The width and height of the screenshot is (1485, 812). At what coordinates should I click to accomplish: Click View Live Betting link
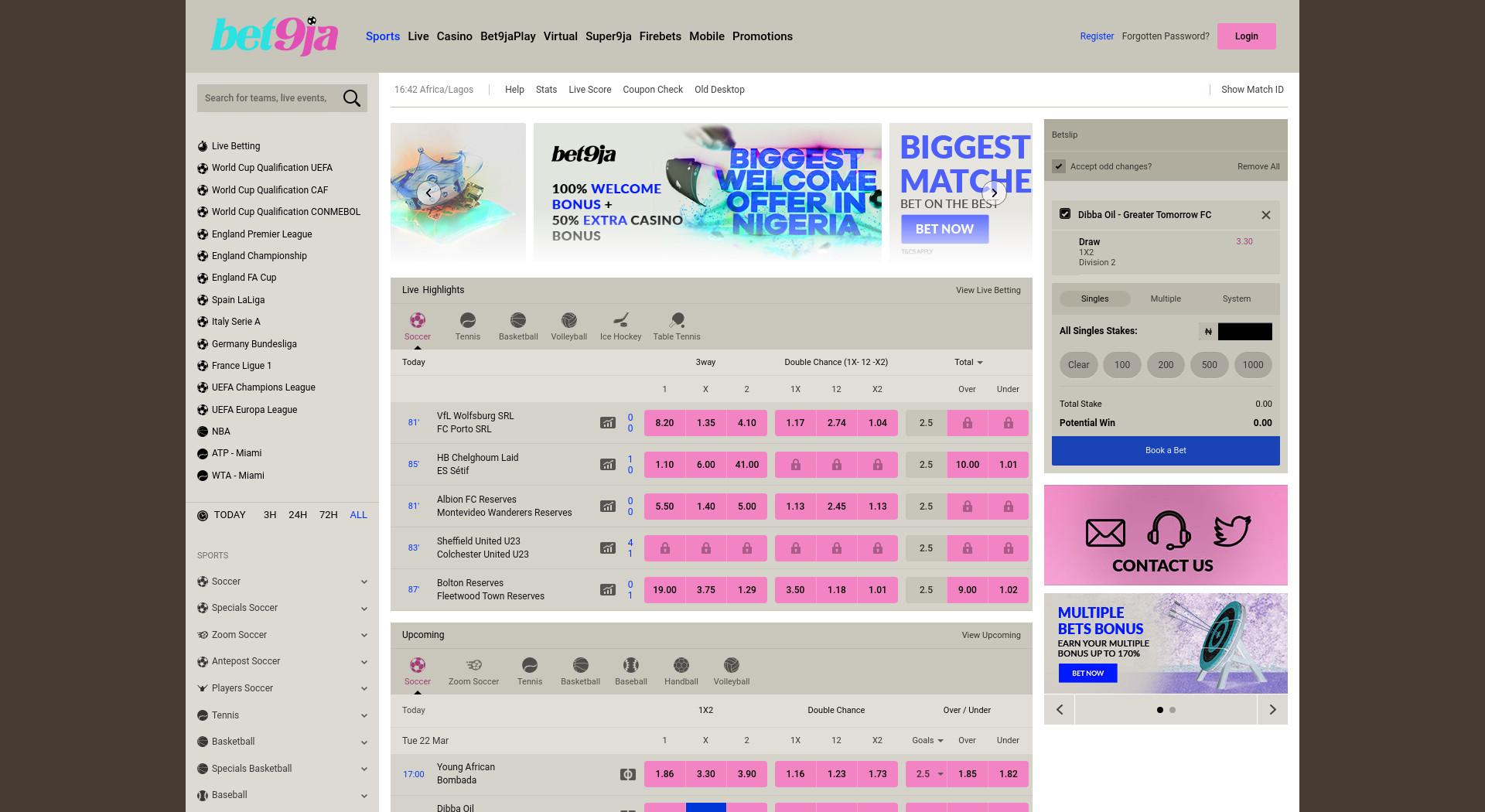(x=988, y=290)
